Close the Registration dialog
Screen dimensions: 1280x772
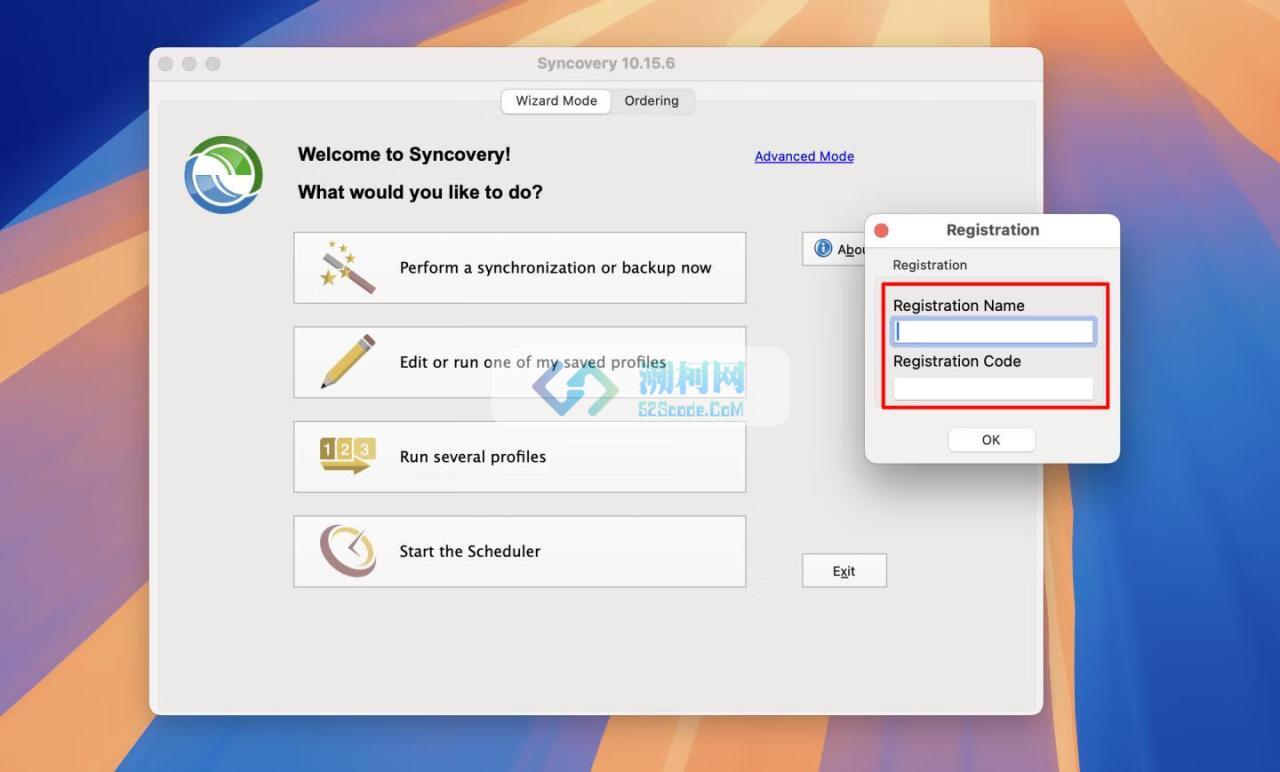click(x=881, y=230)
